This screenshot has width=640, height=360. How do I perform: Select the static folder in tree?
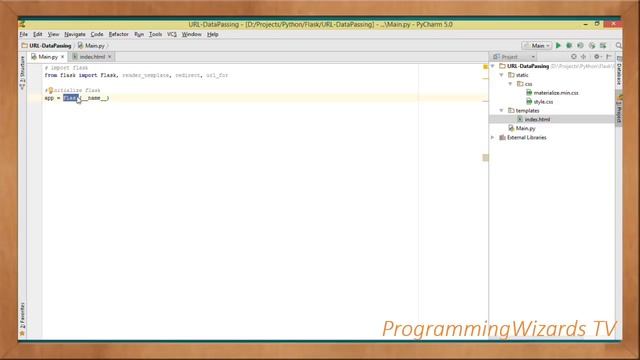(x=518, y=75)
